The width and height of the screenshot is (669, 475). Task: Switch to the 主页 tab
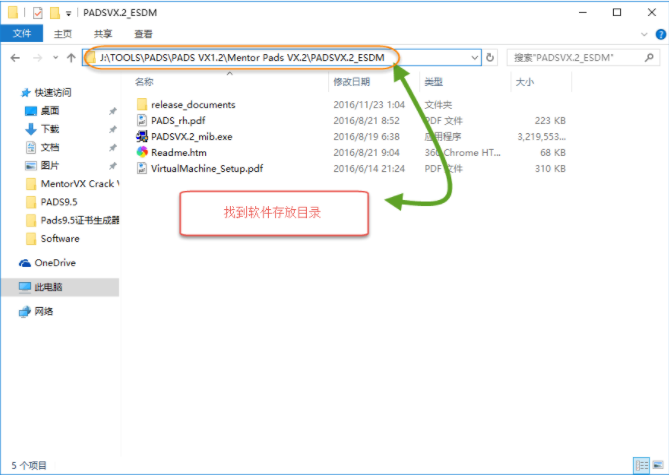click(63, 34)
